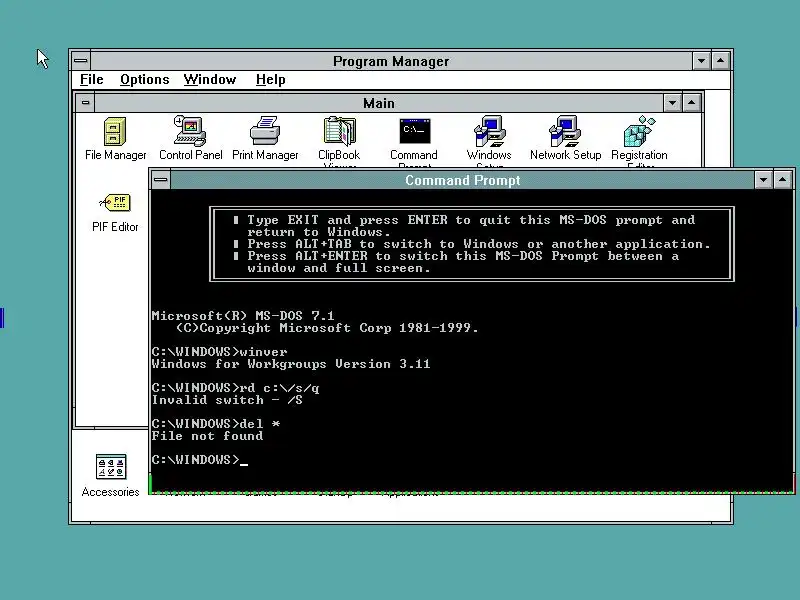Minimize the Main group window
The image size is (800, 600).
pos(672,103)
